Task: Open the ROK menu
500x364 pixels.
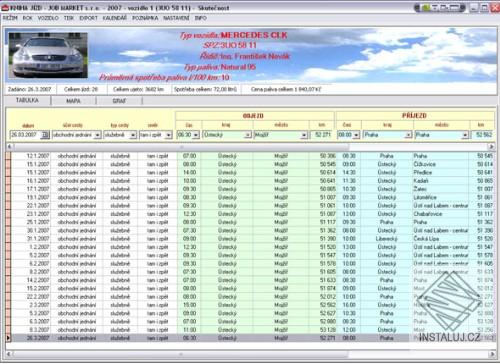Action: coord(28,18)
